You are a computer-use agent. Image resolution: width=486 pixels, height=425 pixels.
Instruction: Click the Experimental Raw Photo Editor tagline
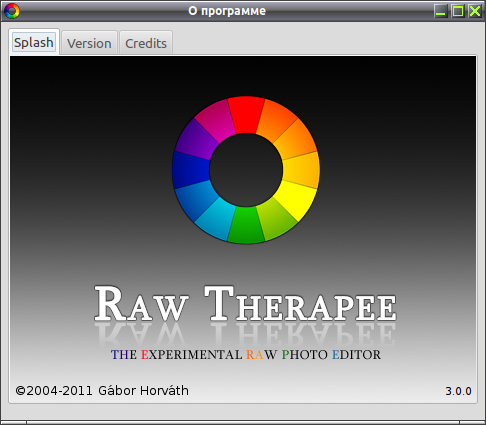(246, 355)
